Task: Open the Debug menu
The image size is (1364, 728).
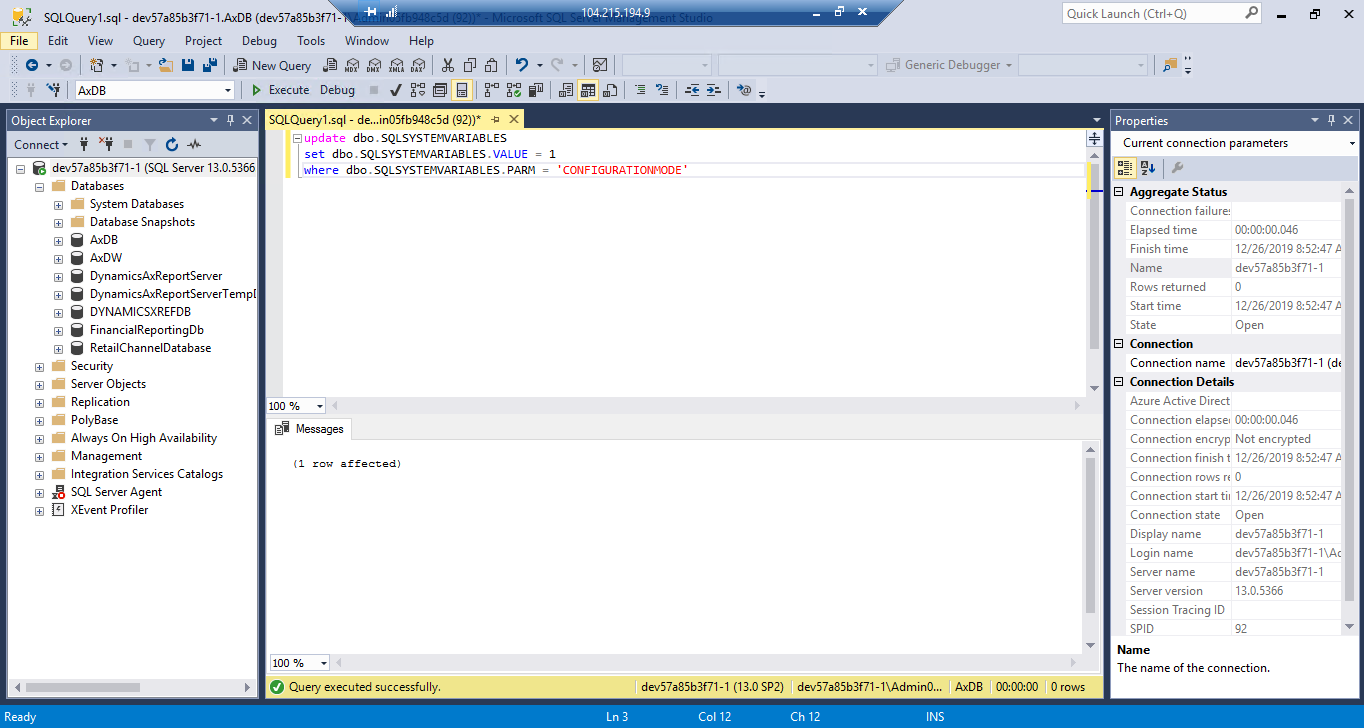Action: [259, 41]
